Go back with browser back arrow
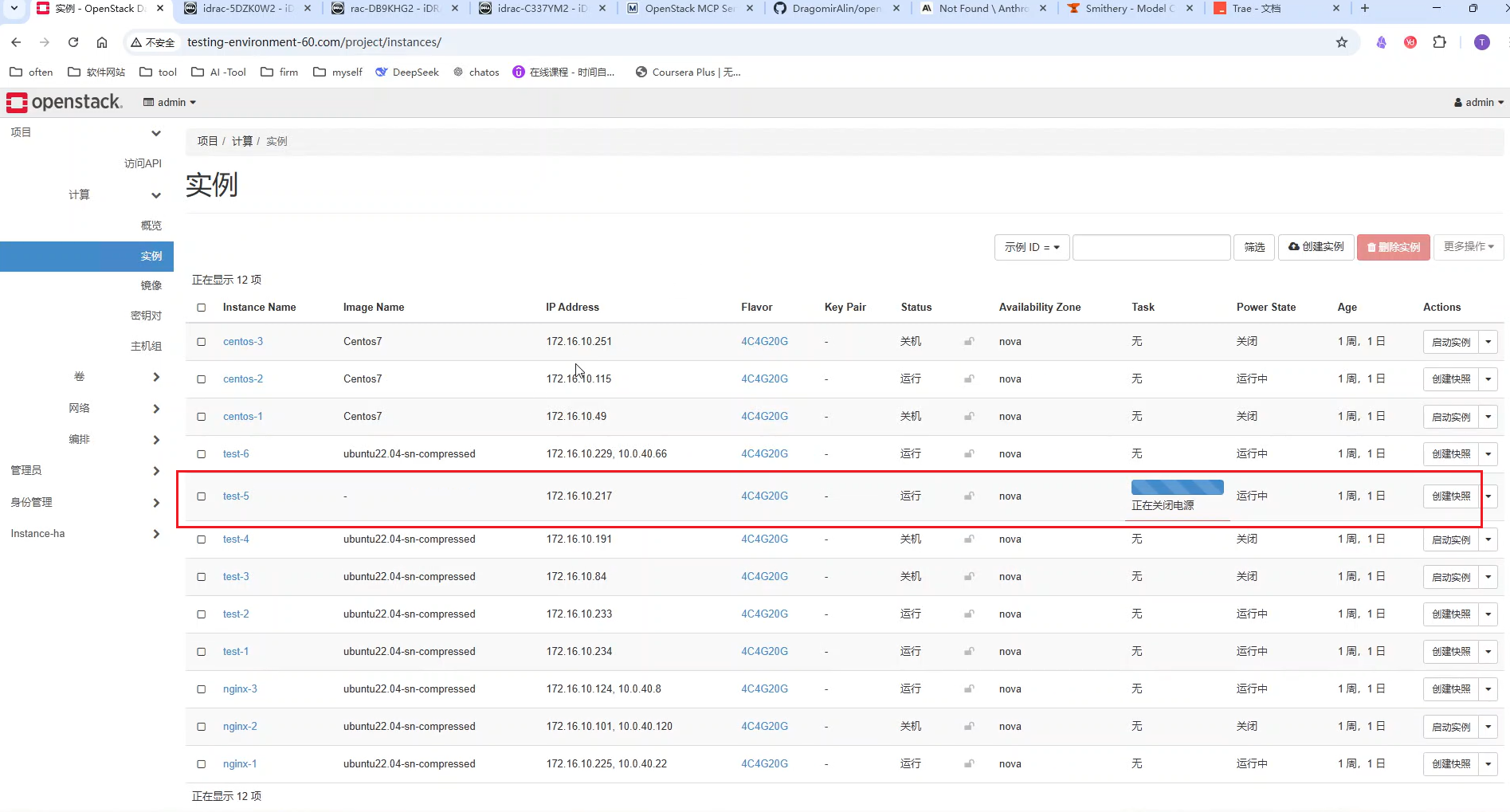1510x812 pixels. click(x=16, y=42)
